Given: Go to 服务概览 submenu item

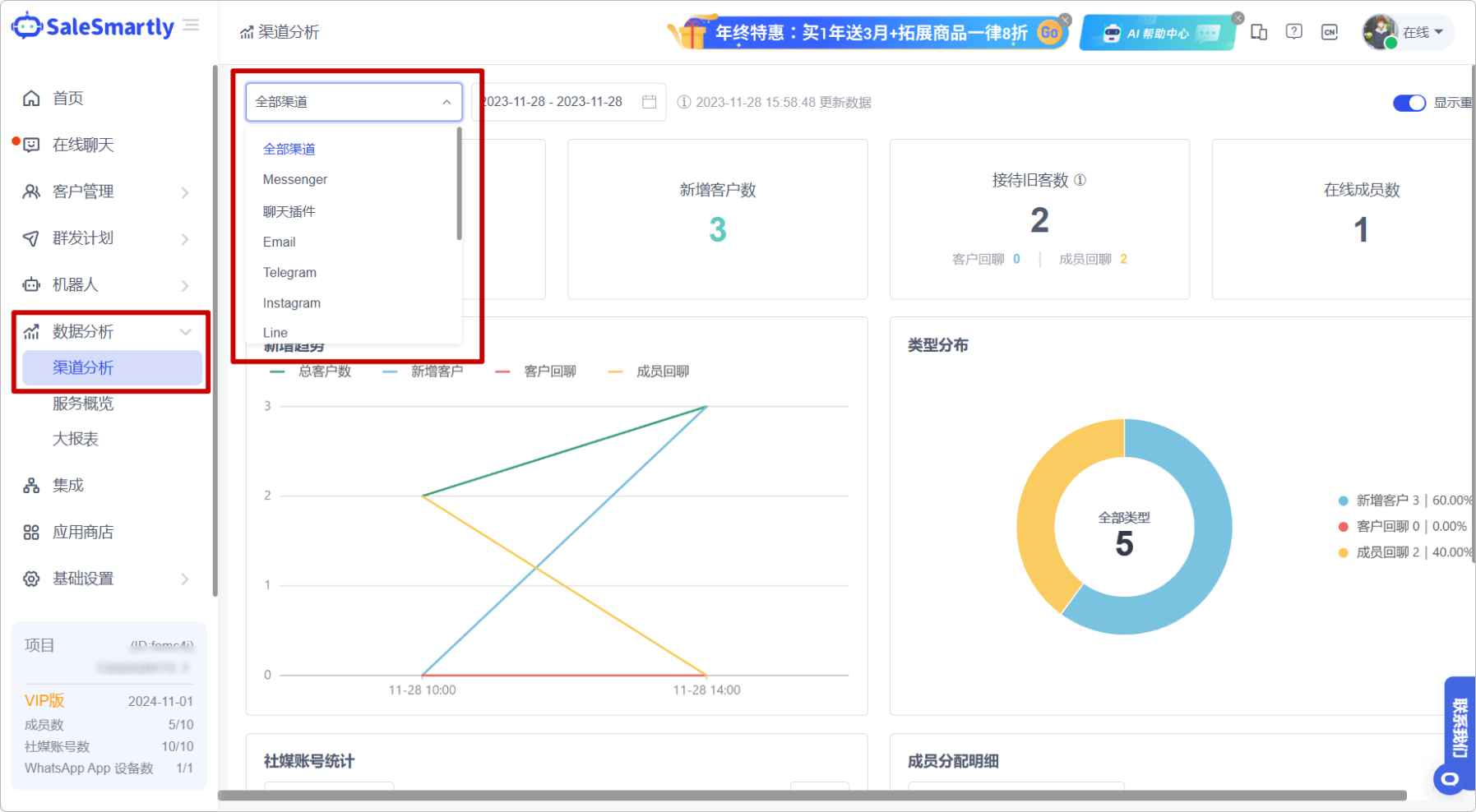Looking at the screenshot, I should 83,404.
